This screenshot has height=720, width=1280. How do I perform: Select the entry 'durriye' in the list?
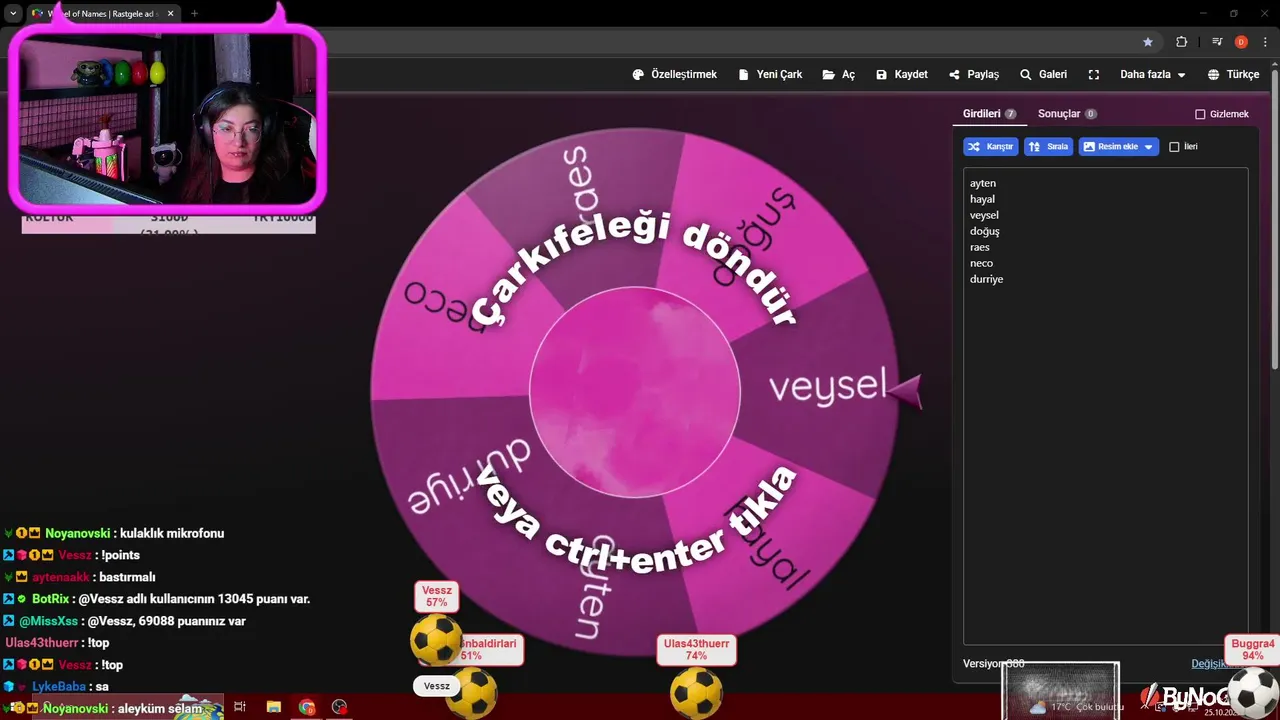[986, 279]
